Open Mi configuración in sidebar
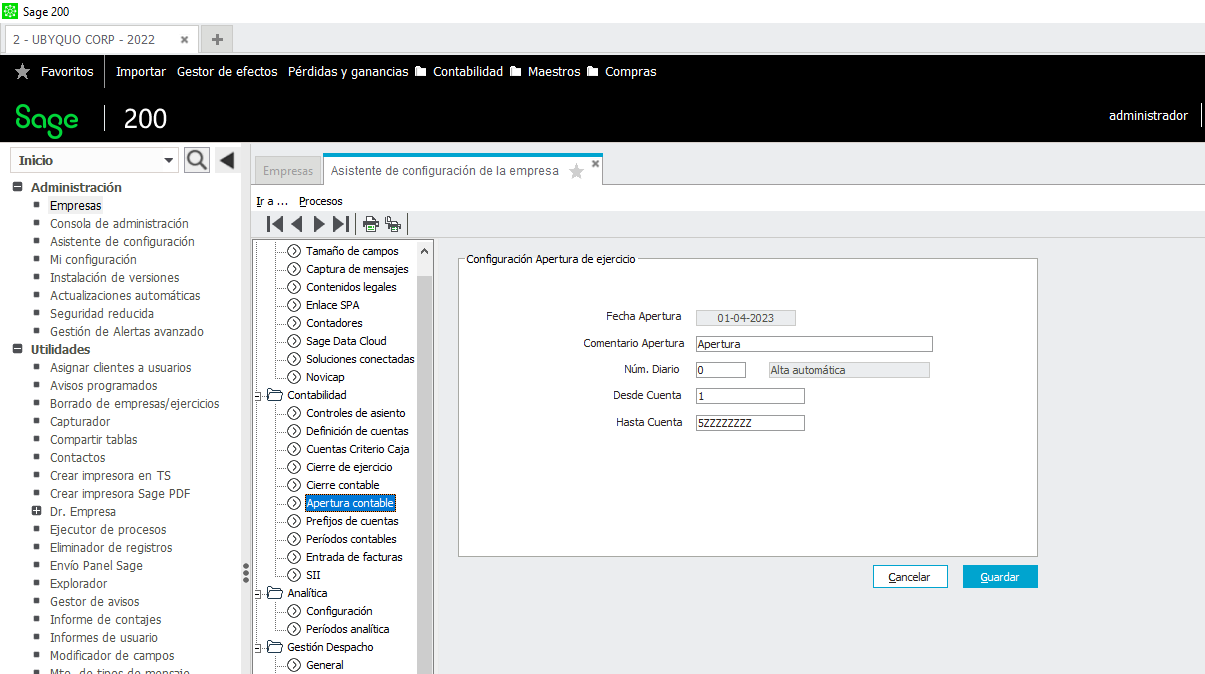This screenshot has width=1205, height=674. point(93,260)
